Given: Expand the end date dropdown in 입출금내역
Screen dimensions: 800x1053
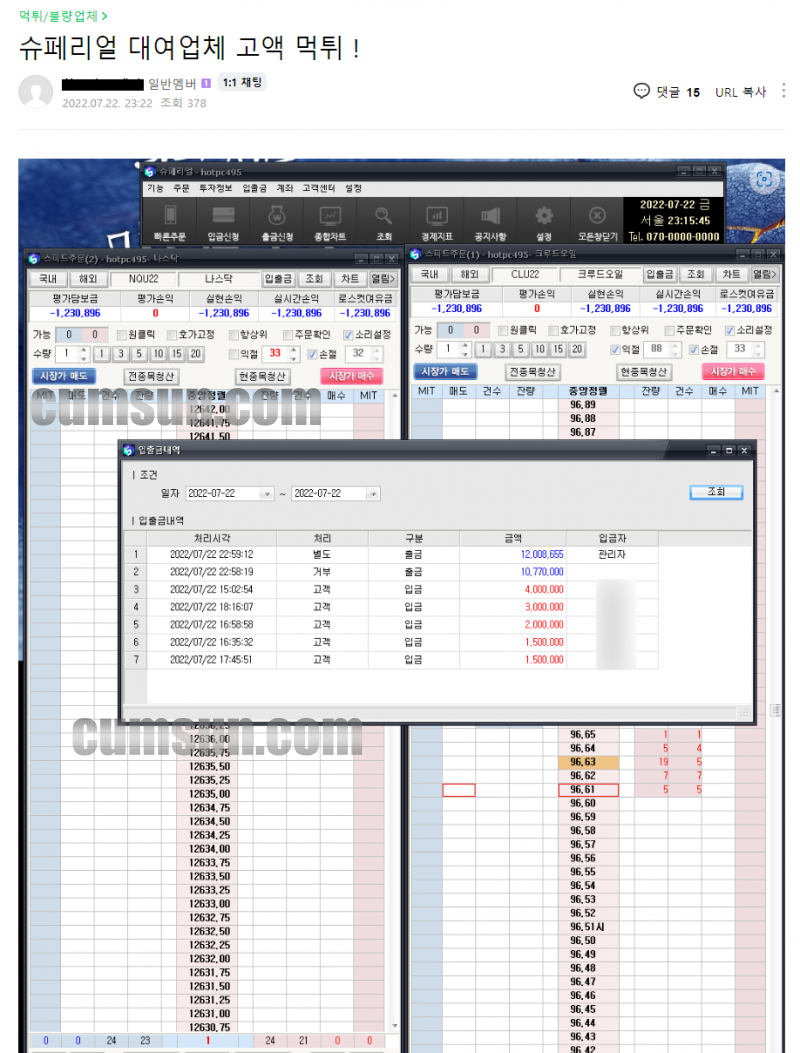Looking at the screenshot, I should click(372, 494).
